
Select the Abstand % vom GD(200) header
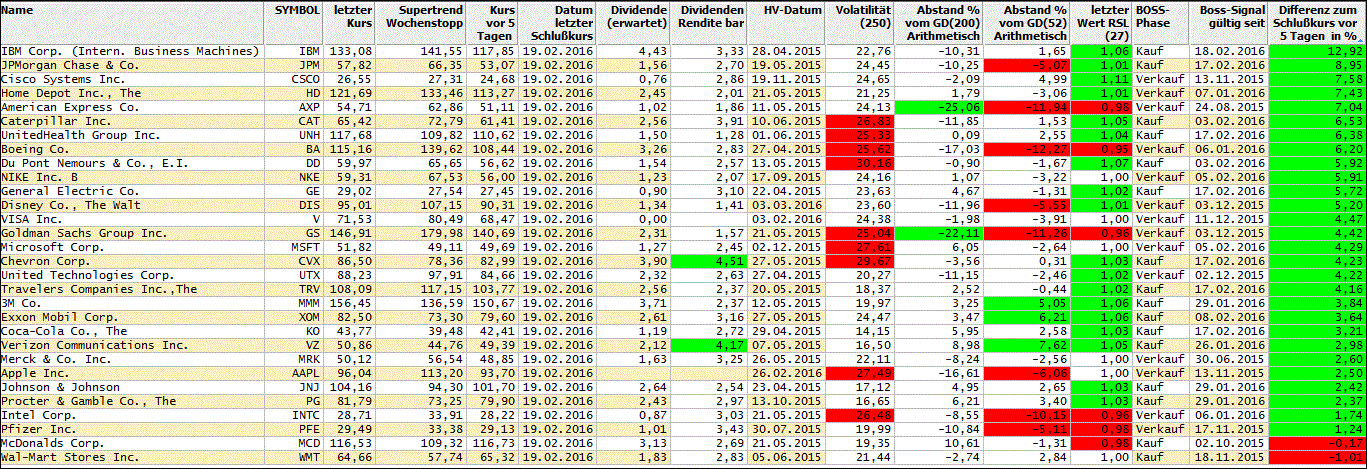pyautogui.click(x=938, y=23)
